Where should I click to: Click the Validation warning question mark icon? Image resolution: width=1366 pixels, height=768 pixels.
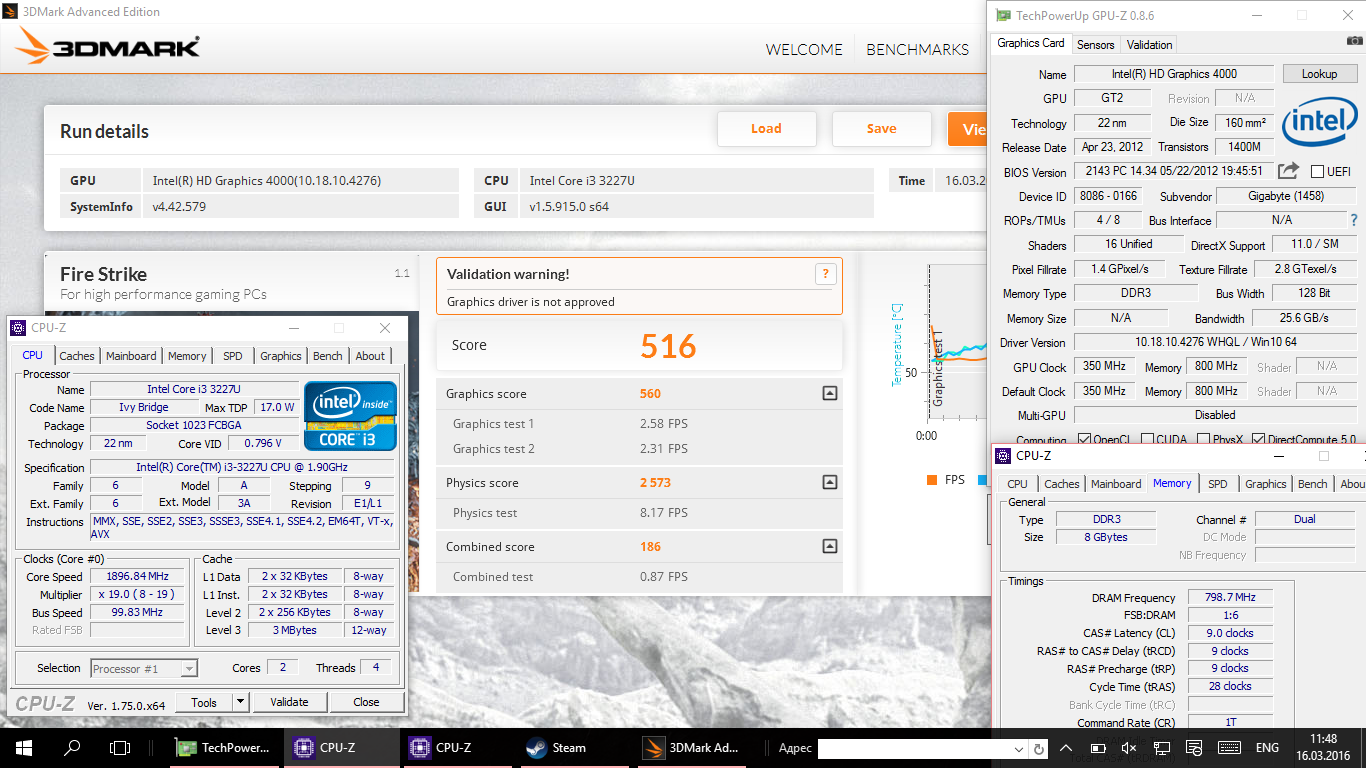click(824, 273)
